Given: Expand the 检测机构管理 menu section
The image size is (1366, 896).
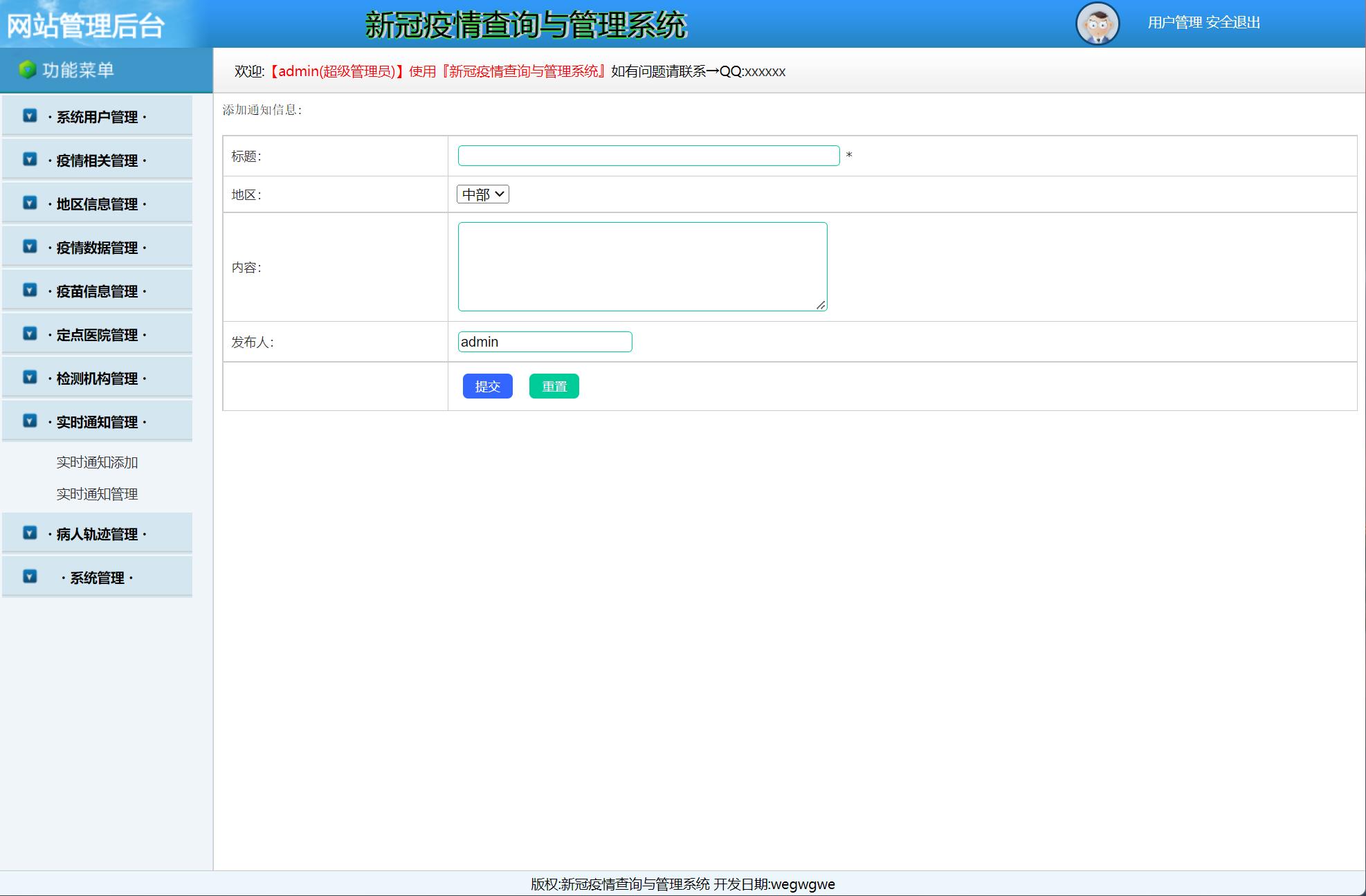Looking at the screenshot, I should 97,378.
